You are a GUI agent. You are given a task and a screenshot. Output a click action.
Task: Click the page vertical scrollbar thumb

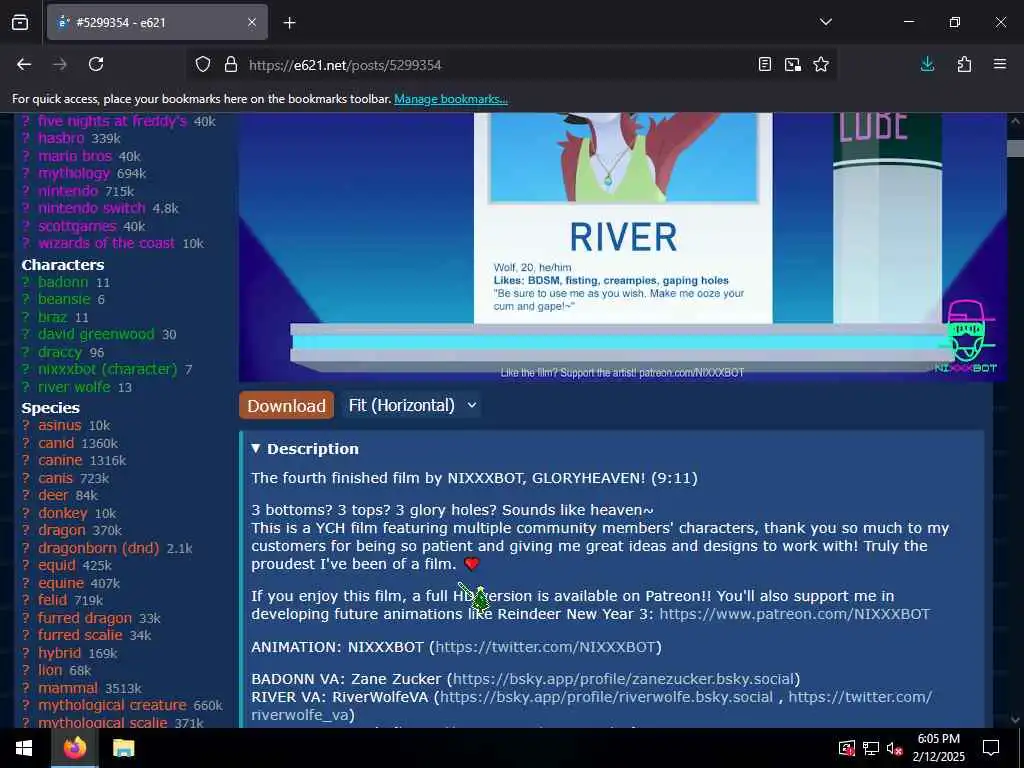coord(1015,148)
